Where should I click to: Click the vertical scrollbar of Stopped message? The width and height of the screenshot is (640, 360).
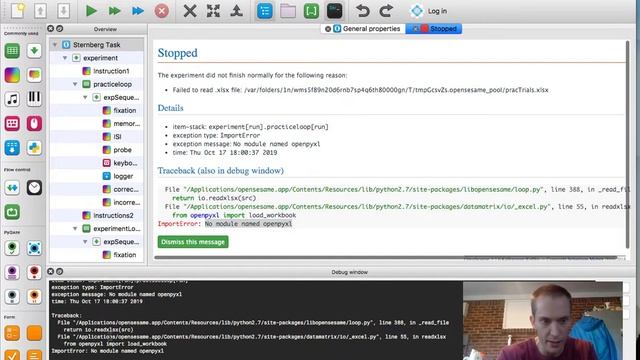(628, 144)
